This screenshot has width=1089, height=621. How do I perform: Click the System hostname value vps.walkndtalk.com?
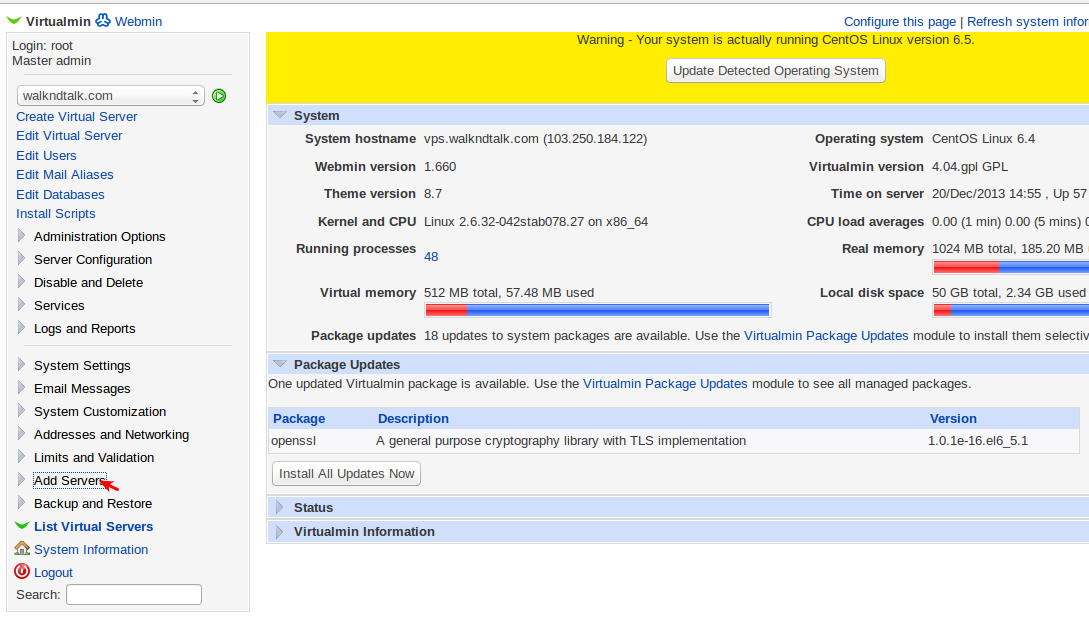[x=535, y=138]
